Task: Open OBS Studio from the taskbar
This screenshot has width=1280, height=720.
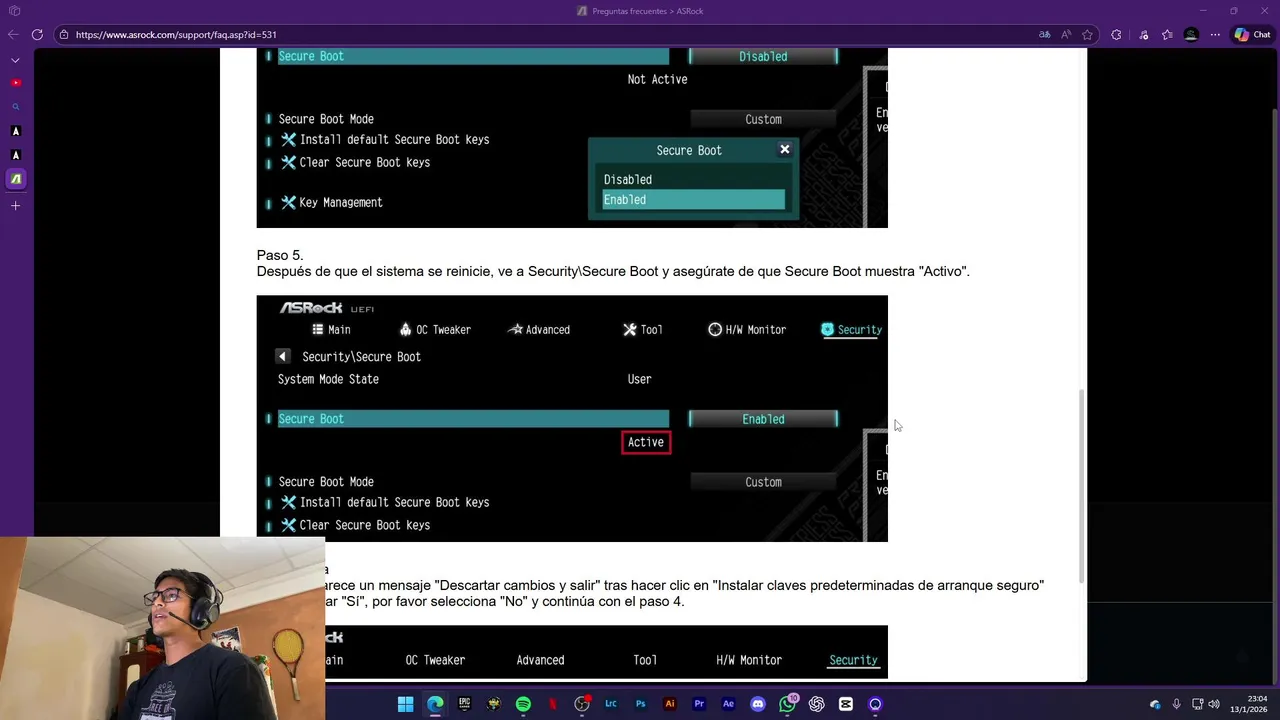Action: tap(582, 704)
